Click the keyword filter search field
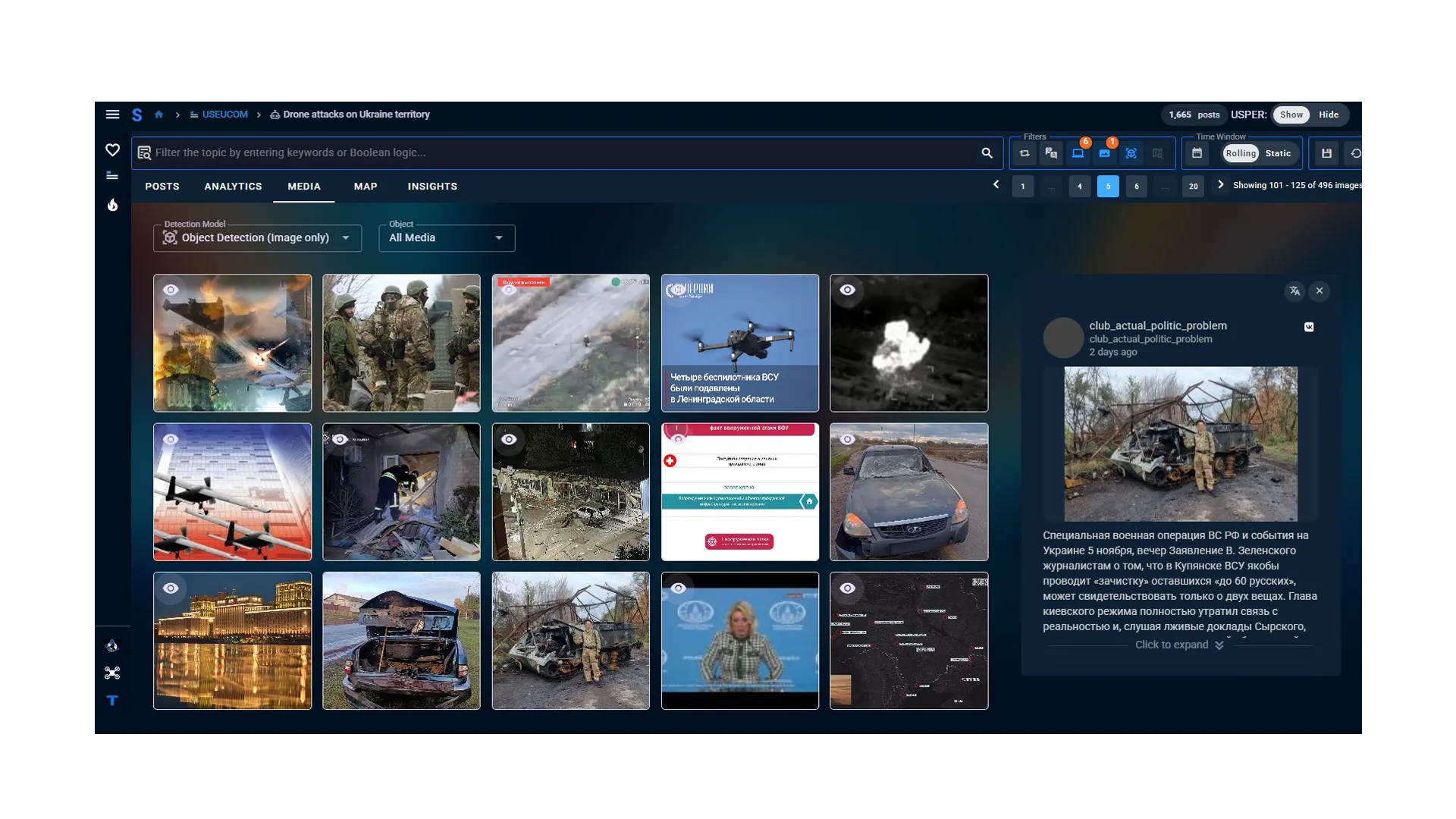Viewport: 1456px width, 819px height. coord(561,153)
